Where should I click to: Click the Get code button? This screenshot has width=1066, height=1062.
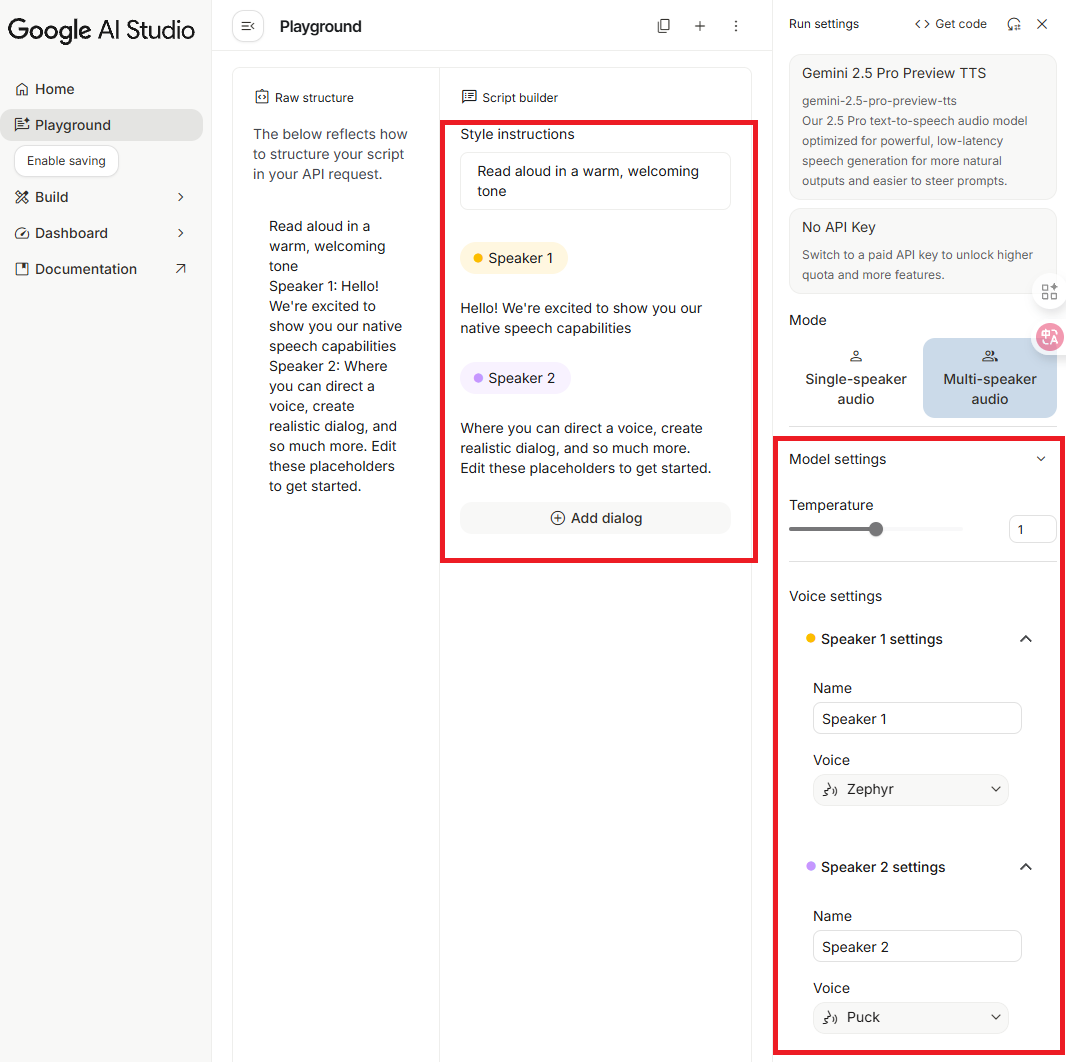point(950,24)
